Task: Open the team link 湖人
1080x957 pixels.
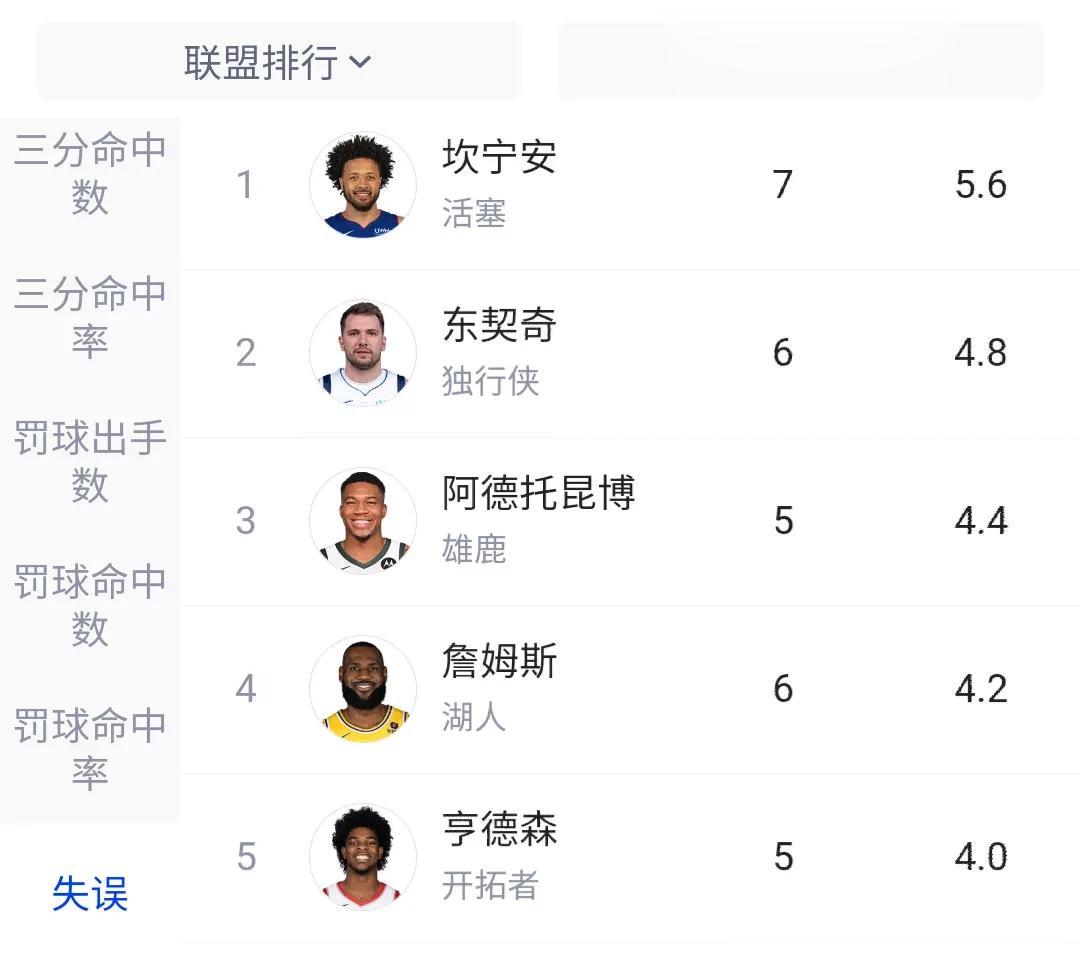Action: click(x=474, y=717)
